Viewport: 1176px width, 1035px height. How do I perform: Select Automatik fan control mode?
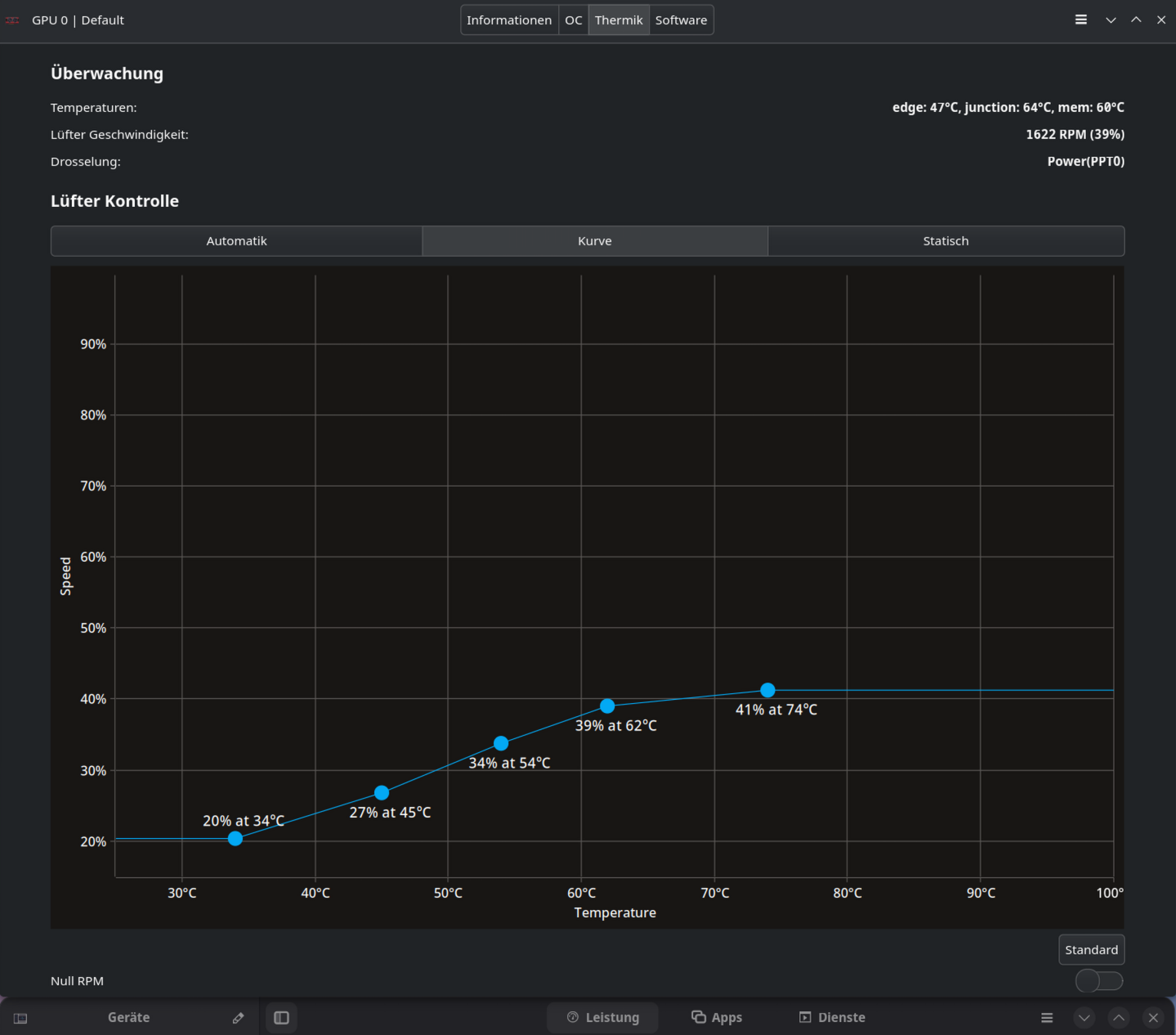tap(236, 241)
